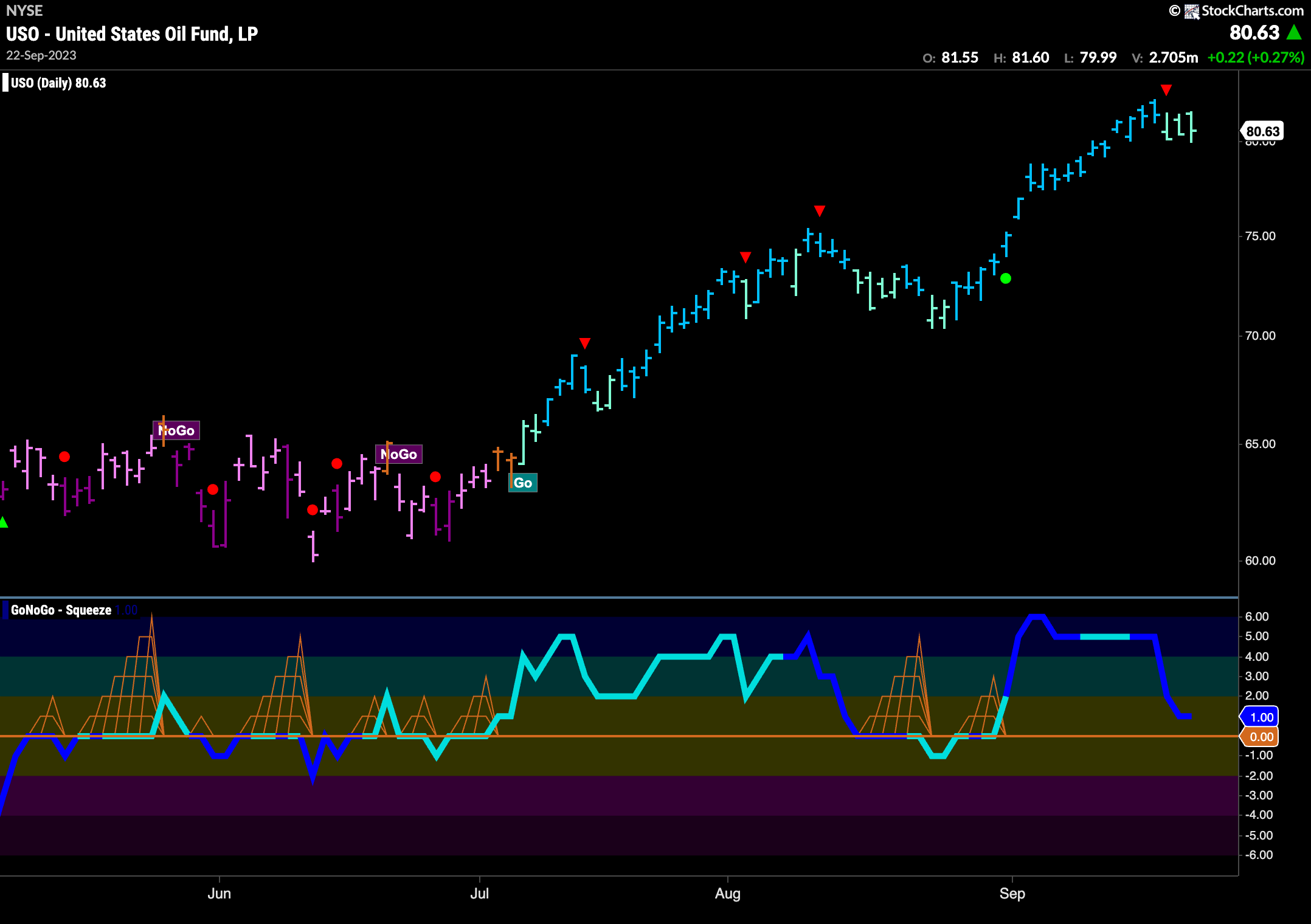The width and height of the screenshot is (1311, 924).
Task: Click the change value +0.22 (+0.27%)
Action: click(1256, 58)
